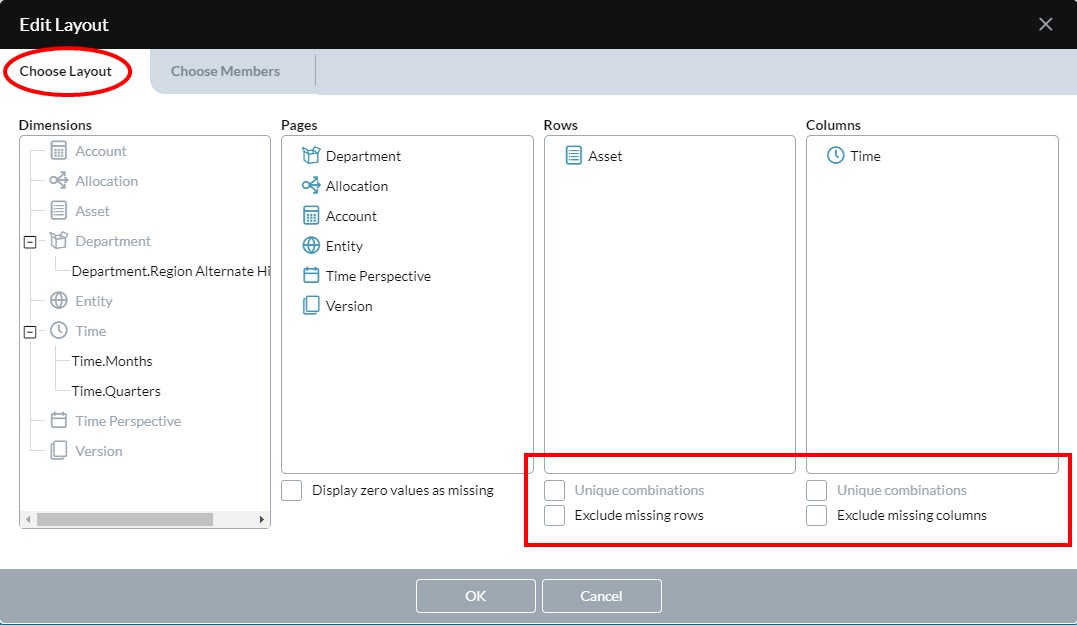Toggle Unique combinations checkbox under Columns
Screen dimensions: 1077x625
817,490
